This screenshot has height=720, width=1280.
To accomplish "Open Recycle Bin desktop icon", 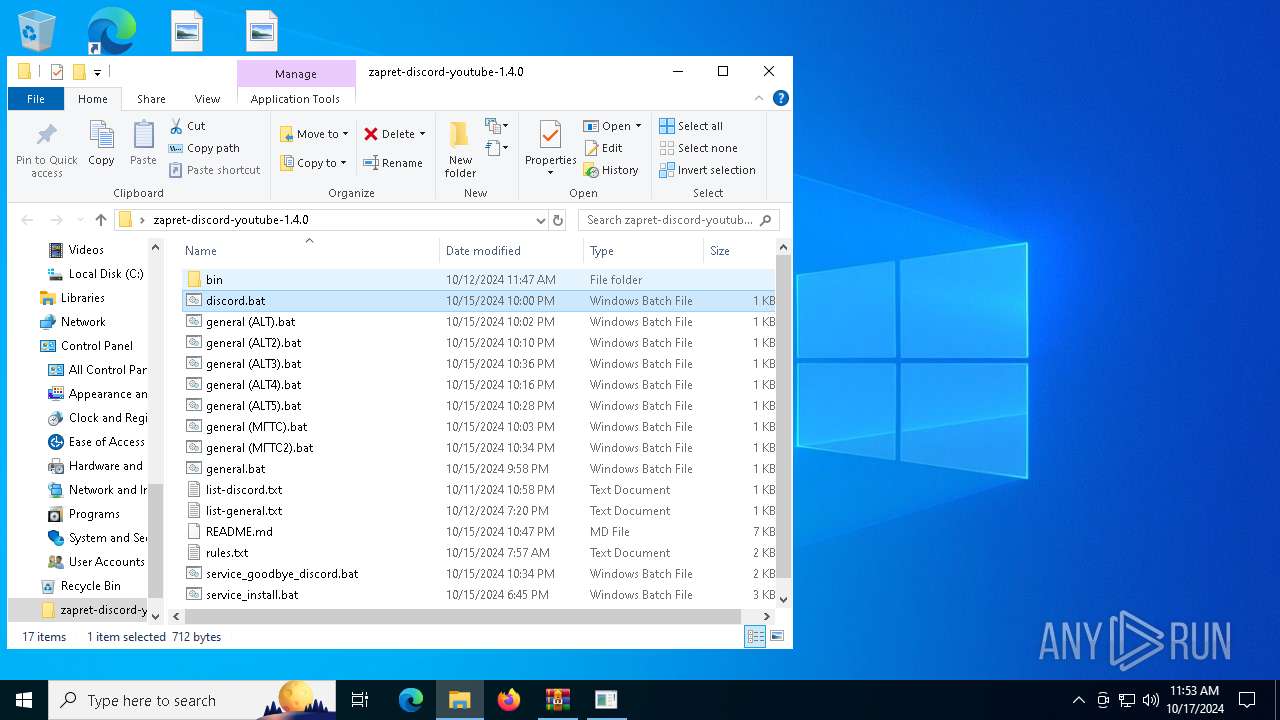I will 37,30.
